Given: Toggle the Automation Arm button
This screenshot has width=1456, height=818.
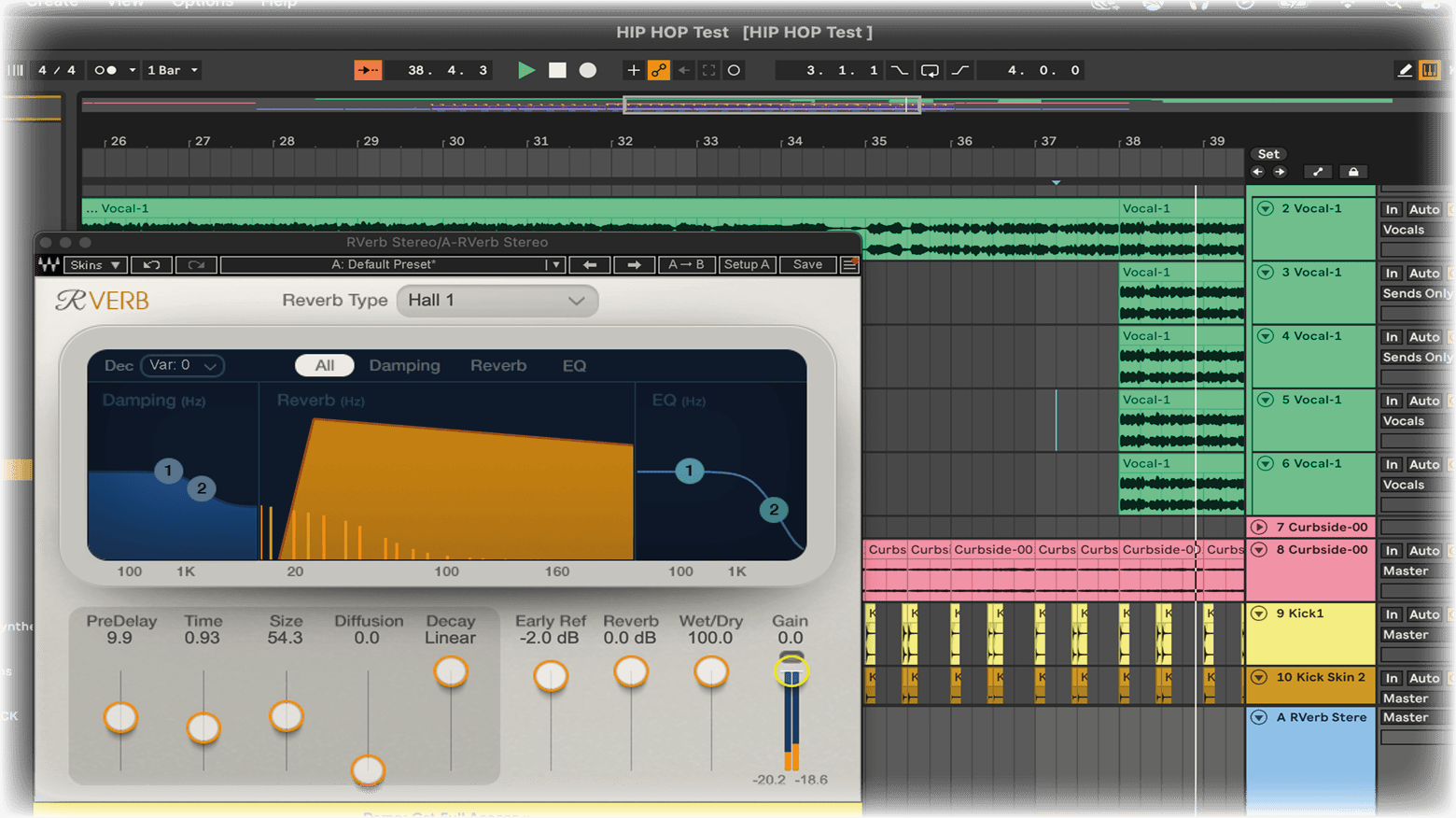Looking at the screenshot, I should tap(659, 70).
